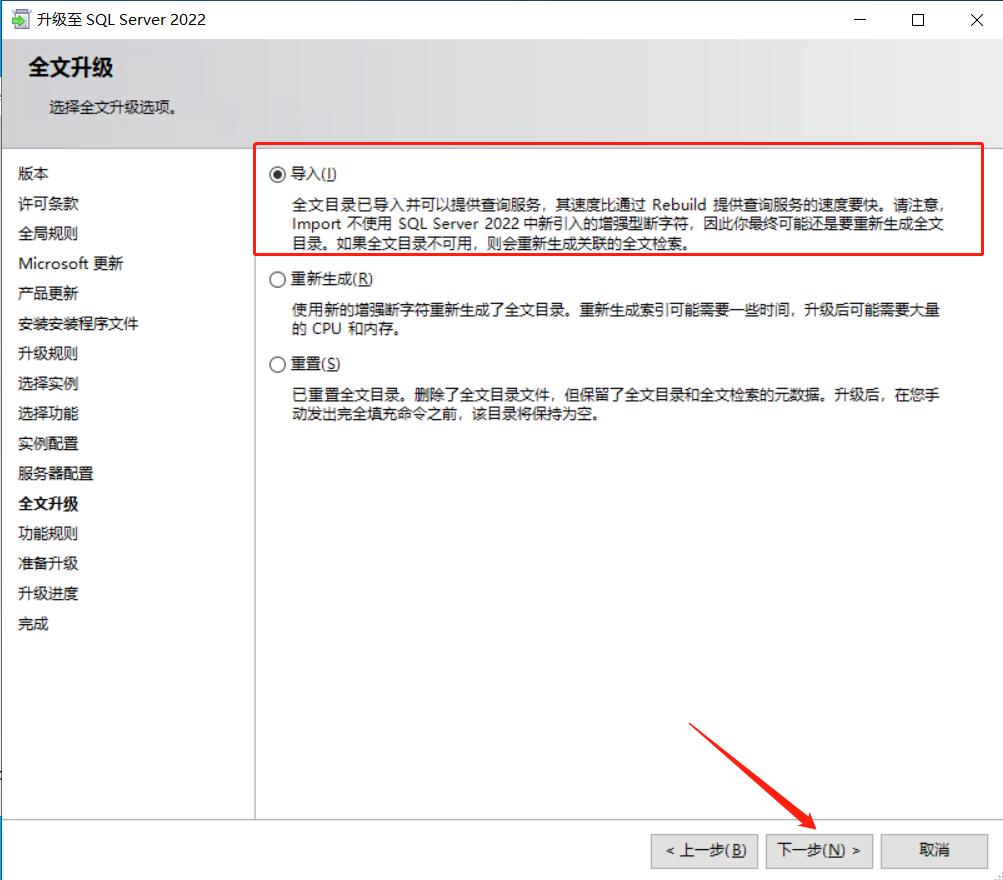Viewport: 1003px width, 880px height.
Task: Cancel the upgrade with 取消 button
Action: (934, 851)
